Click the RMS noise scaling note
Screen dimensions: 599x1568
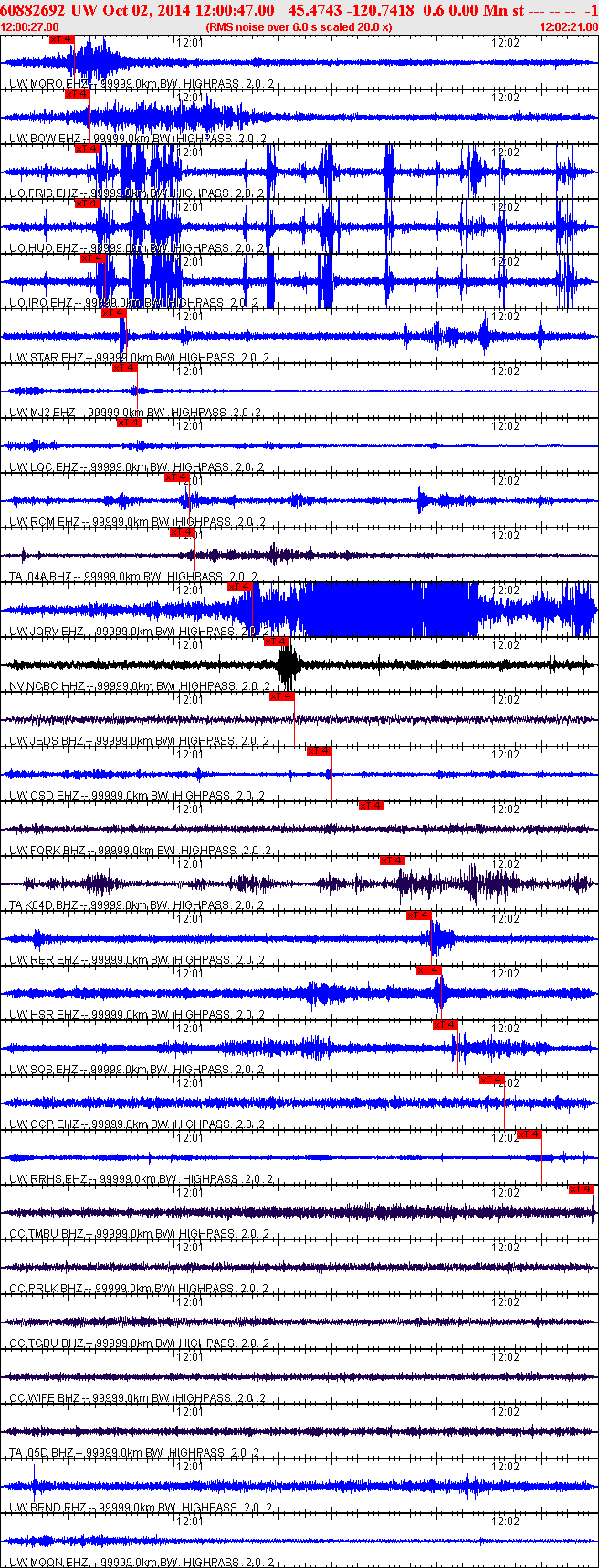[x=299, y=27]
